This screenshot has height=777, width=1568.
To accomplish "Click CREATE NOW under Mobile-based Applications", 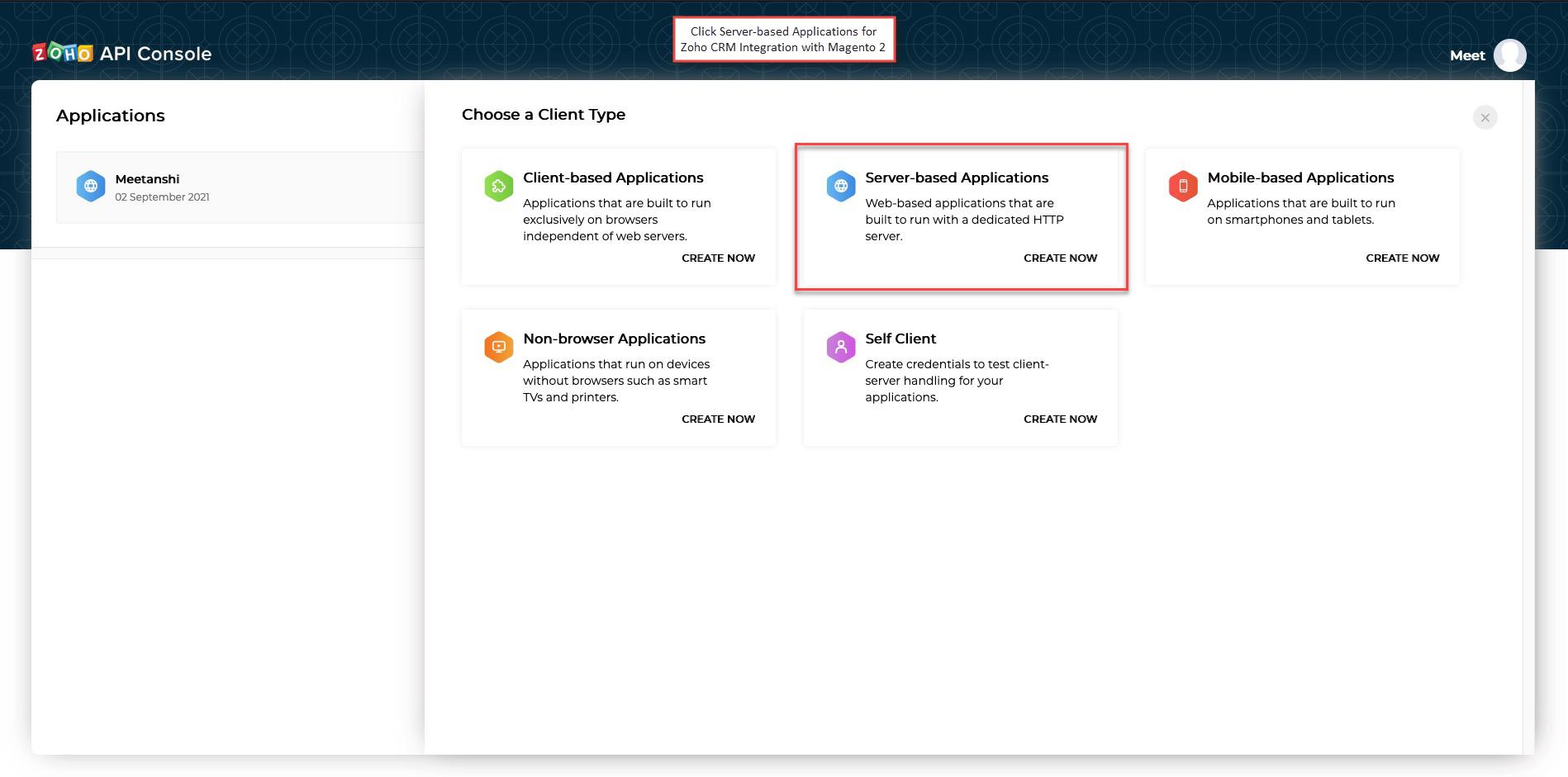I will (1402, 258).
